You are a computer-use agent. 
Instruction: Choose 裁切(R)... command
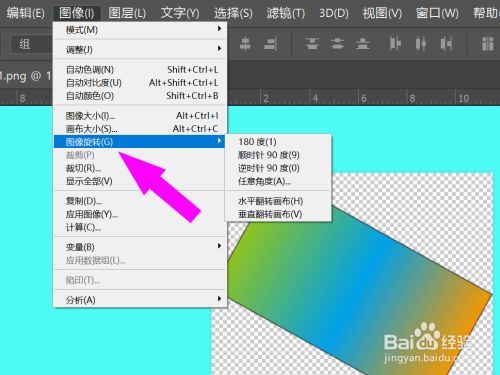pyautogui.click(x=140, y=168)
